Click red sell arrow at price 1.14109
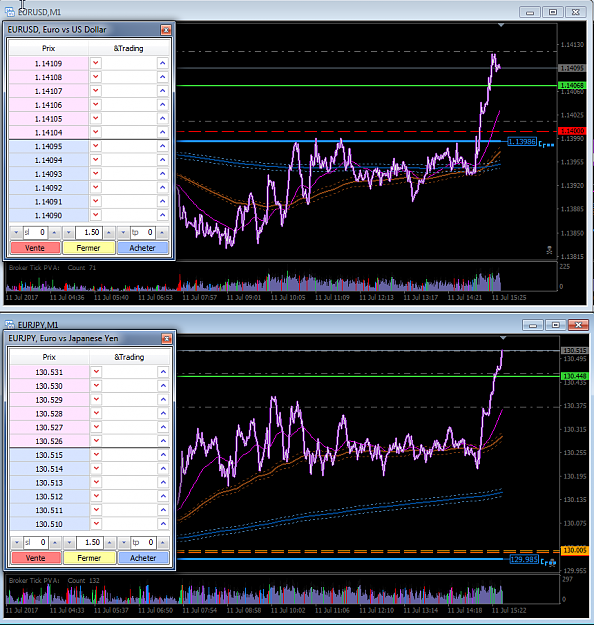The image size is (594, 625). [x=96, y=63]
